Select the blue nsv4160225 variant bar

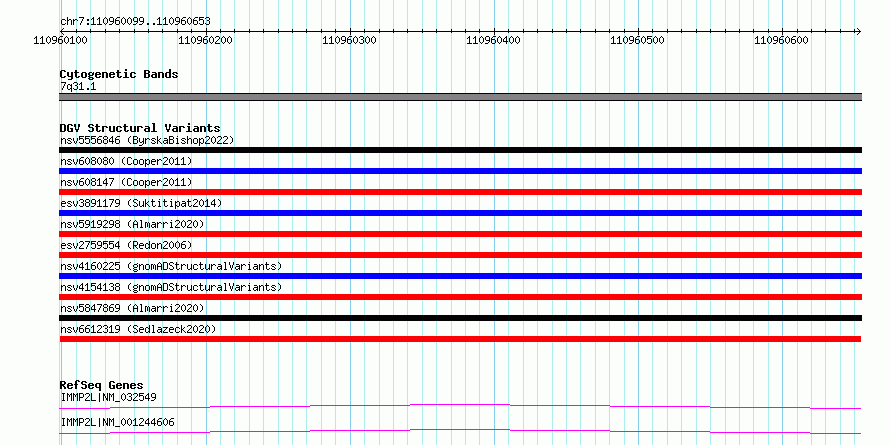pos(461,276)
